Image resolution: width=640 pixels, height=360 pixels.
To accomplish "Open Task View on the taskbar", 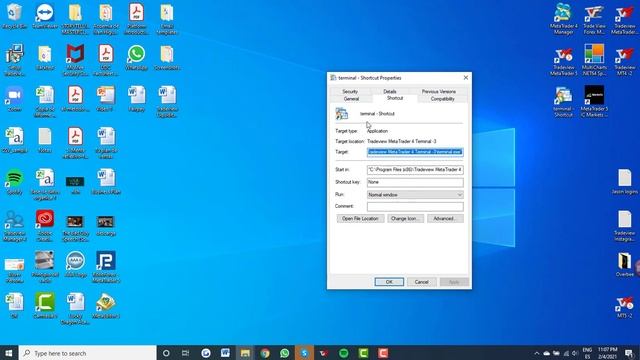I will [185, 353].
